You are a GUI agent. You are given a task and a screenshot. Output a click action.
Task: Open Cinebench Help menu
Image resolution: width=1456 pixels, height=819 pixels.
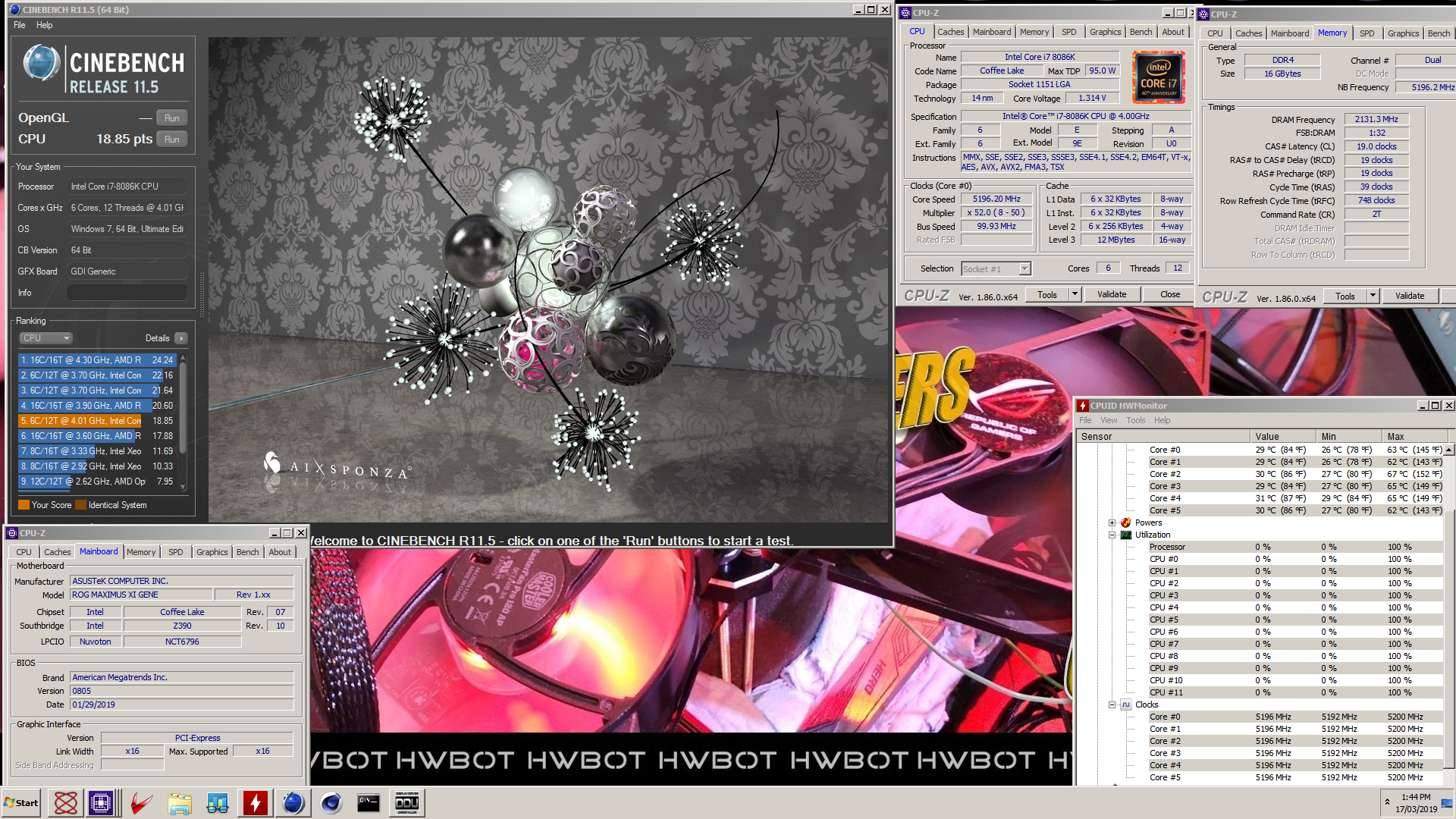coord(45,25)
